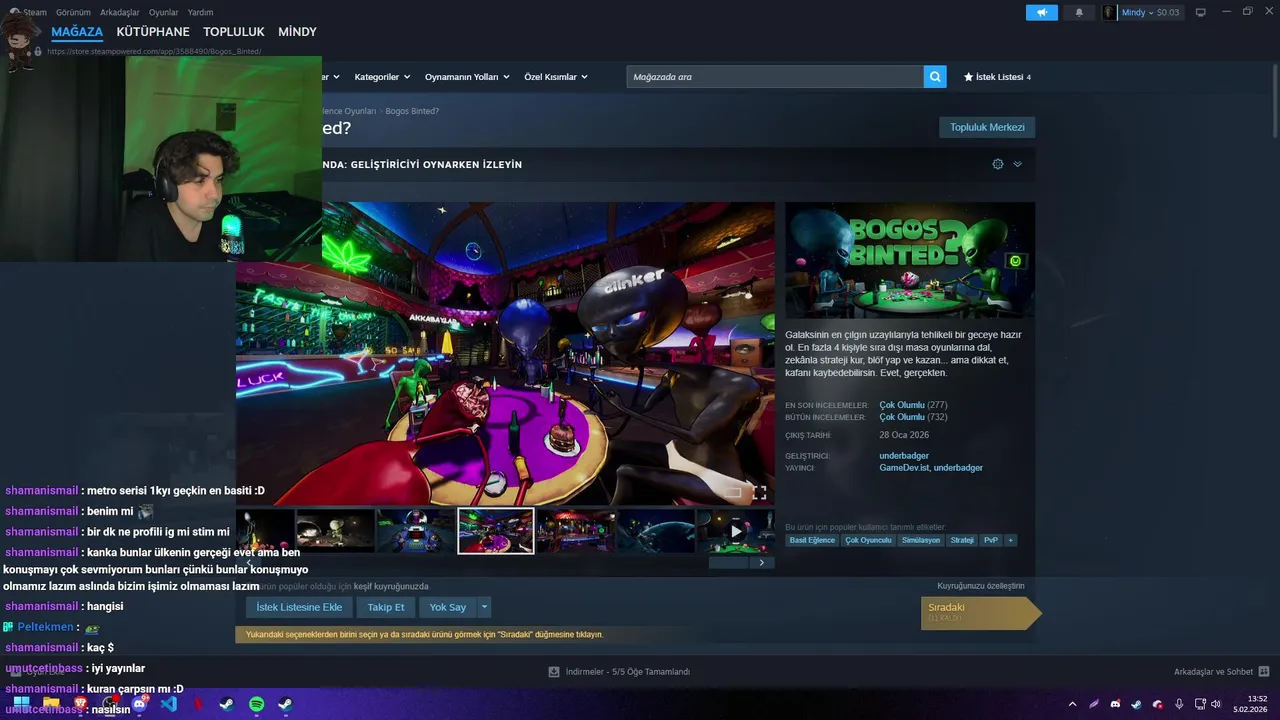Open the GameDev.ist publisher link

[905, 468]
